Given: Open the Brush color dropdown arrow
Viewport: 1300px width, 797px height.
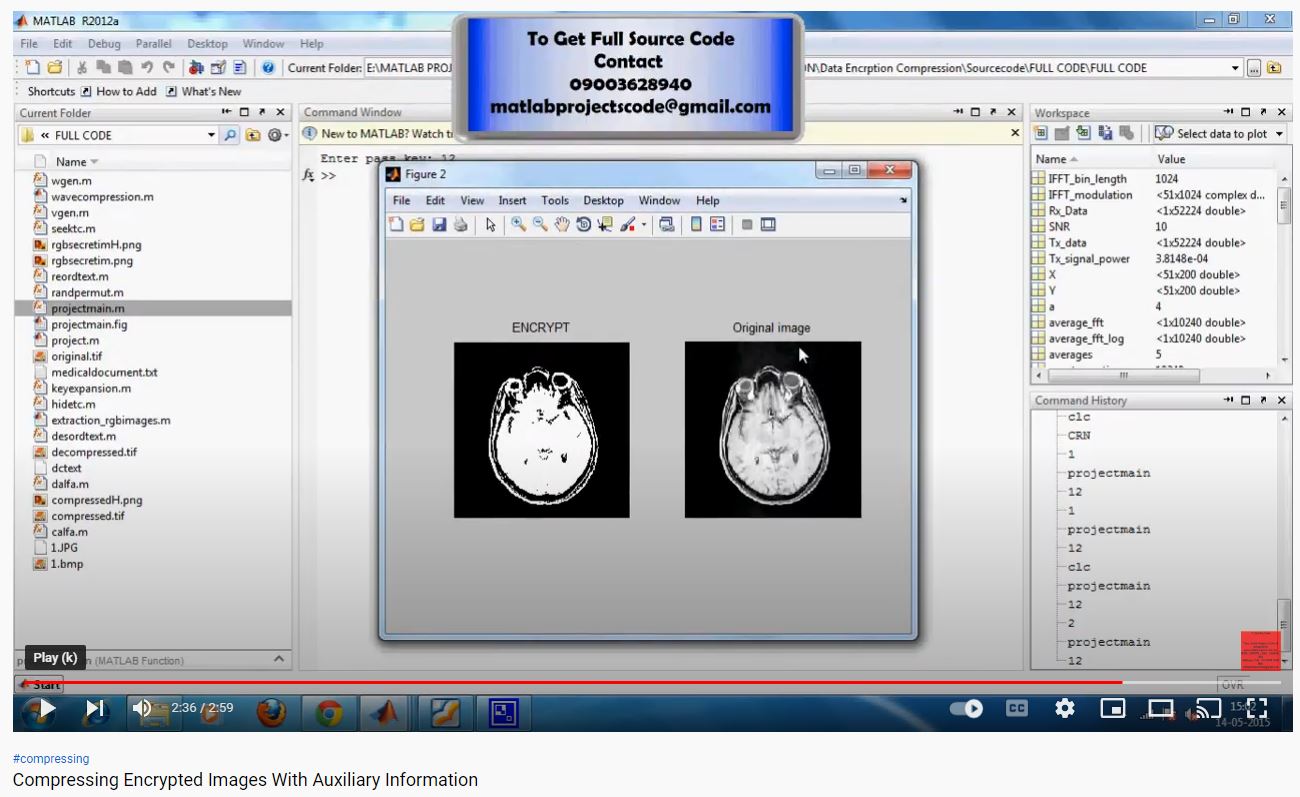Looking at the screenshot, I should coord(644,226).
